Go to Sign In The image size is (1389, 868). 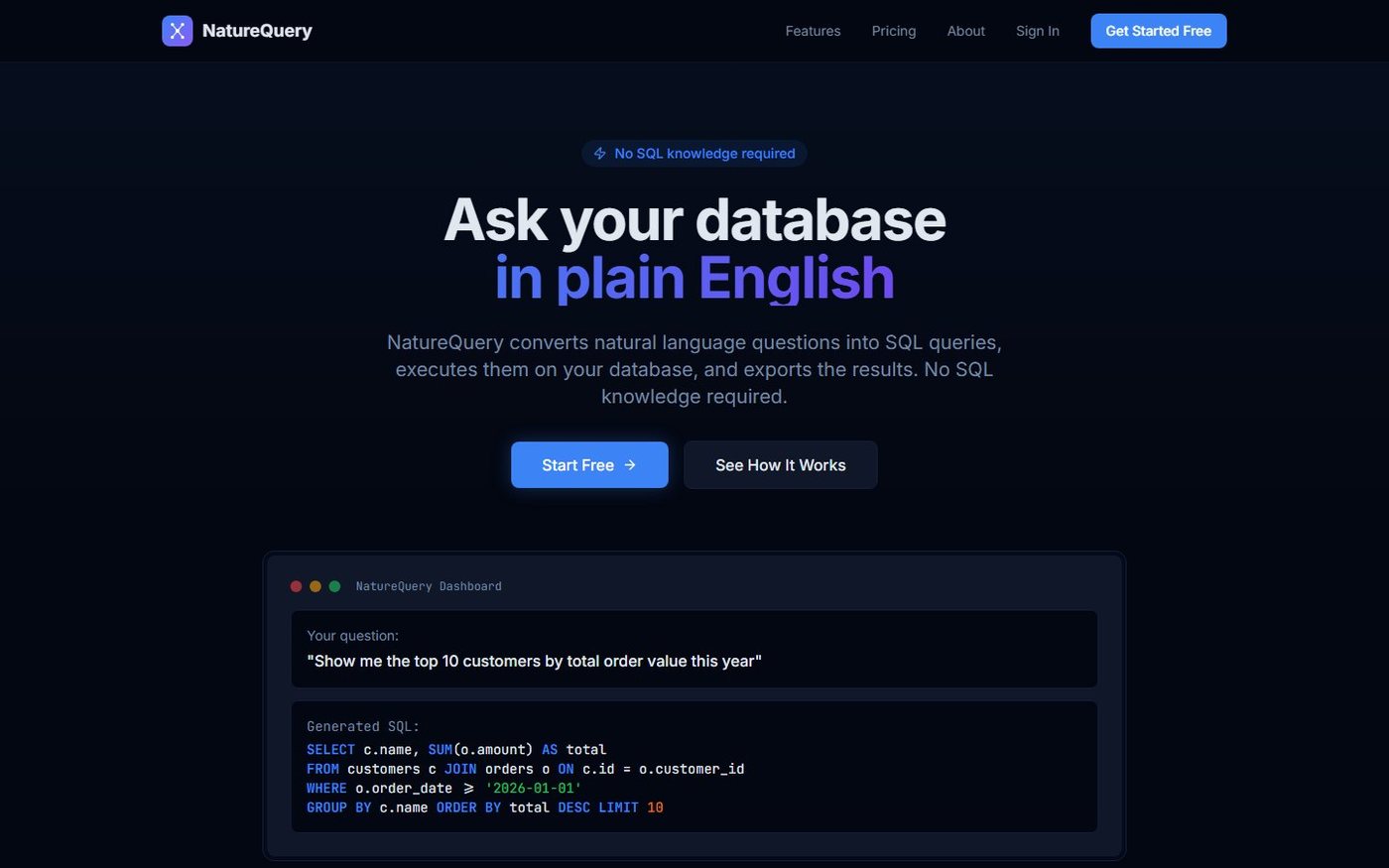tap(1038, 31)
